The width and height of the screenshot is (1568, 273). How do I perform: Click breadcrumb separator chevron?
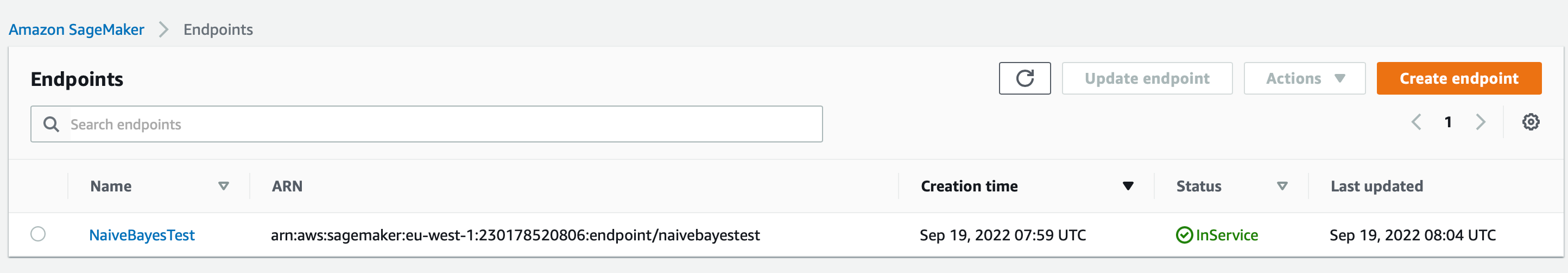(x=163, y=29)
